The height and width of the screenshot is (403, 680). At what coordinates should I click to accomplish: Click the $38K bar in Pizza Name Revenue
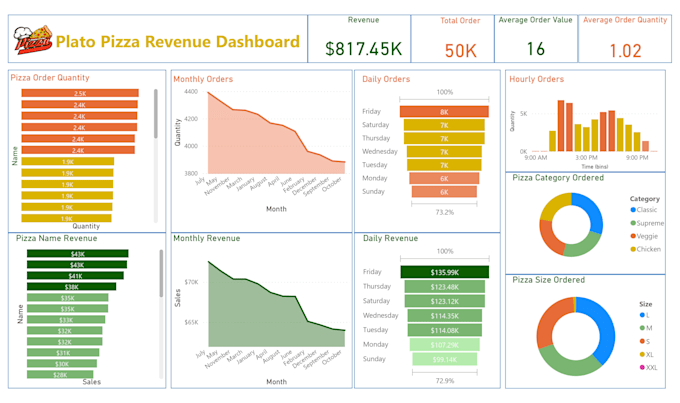[72, 287]
